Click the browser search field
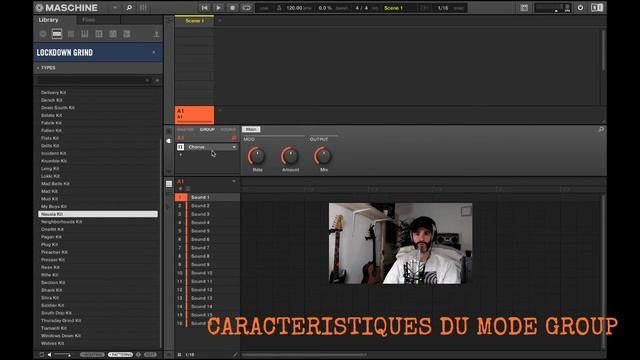Screen dimensions: 640x360 click(93, 80)
